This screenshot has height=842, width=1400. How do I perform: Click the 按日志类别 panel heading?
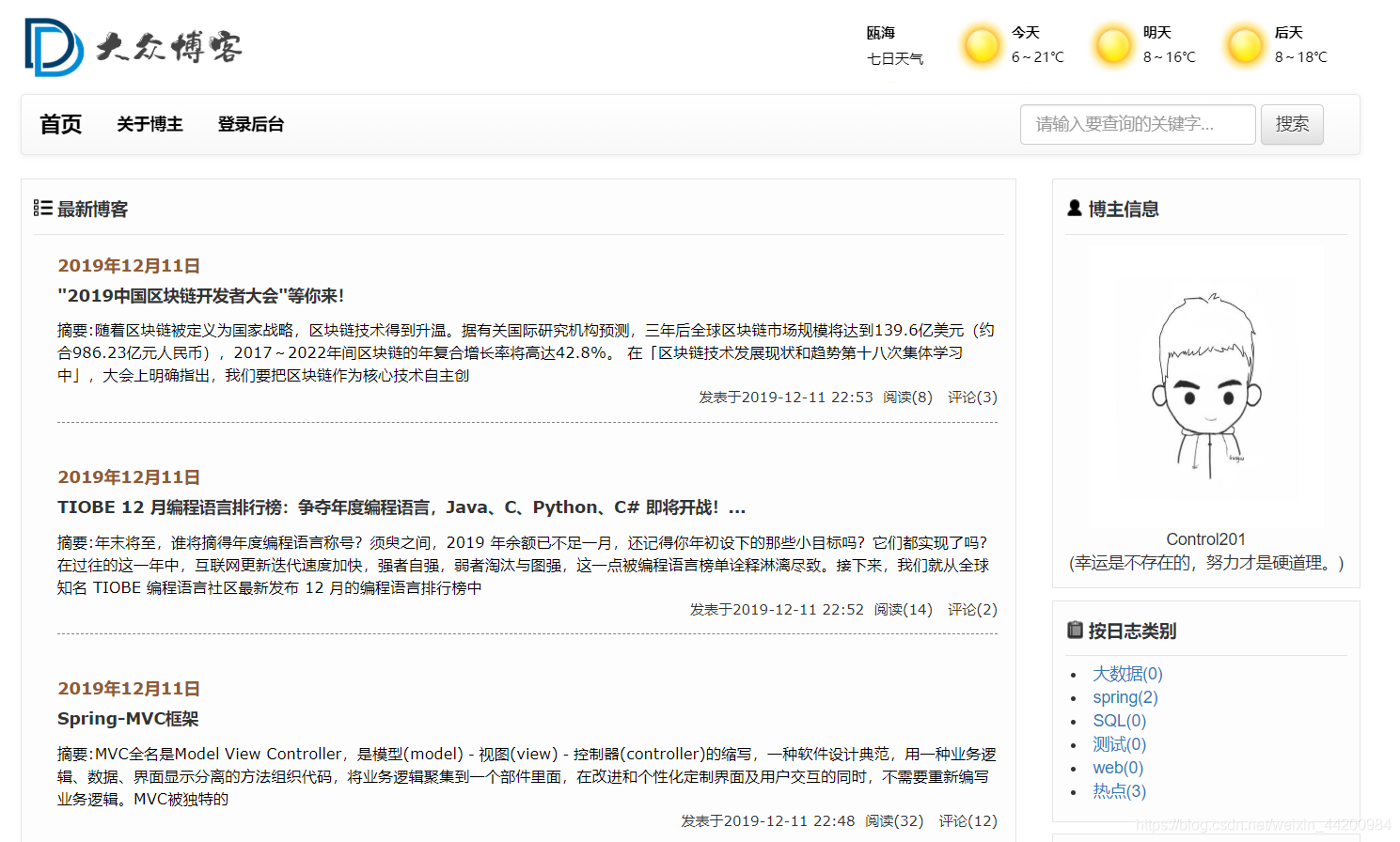[1132, 631]
